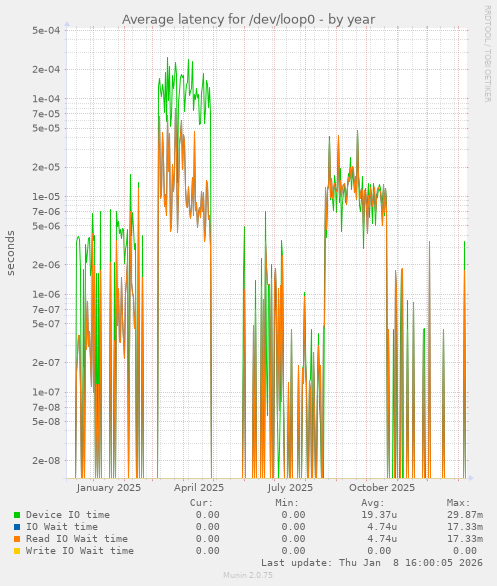Select the 'IO Wait time' legend label
This screenshot has height=586, width=497.
62,527
